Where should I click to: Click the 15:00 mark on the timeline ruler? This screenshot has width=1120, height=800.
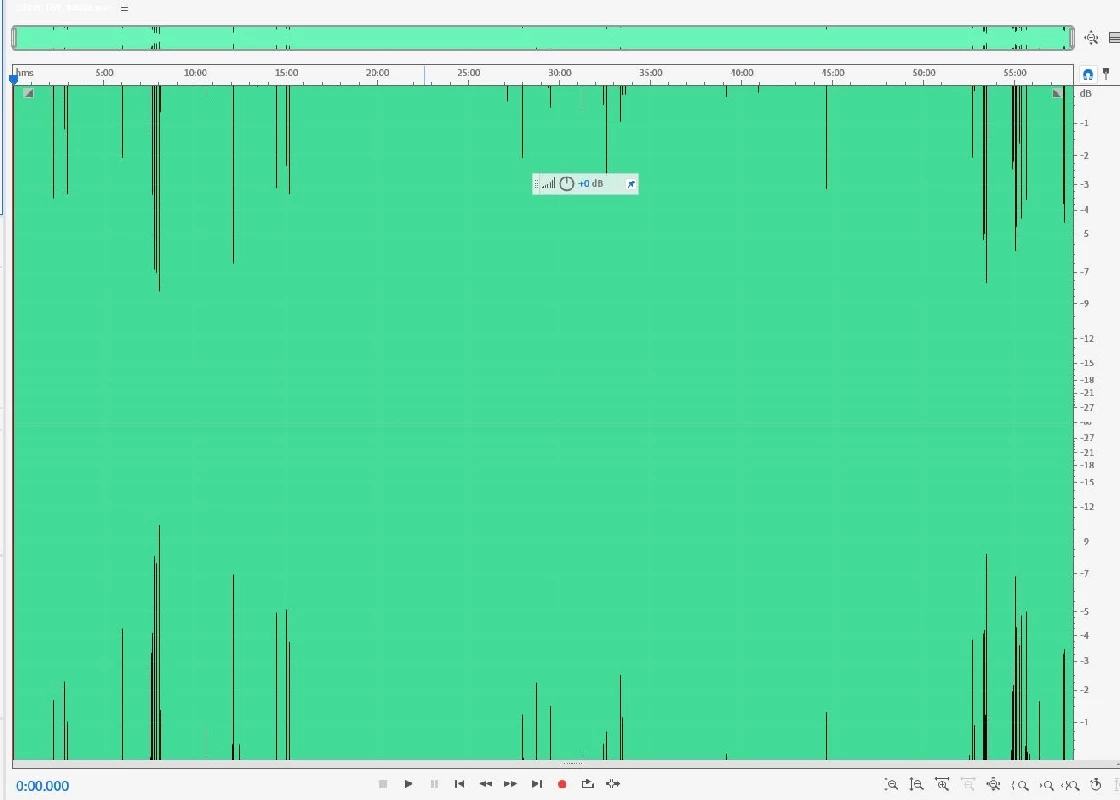coord(286,73)
